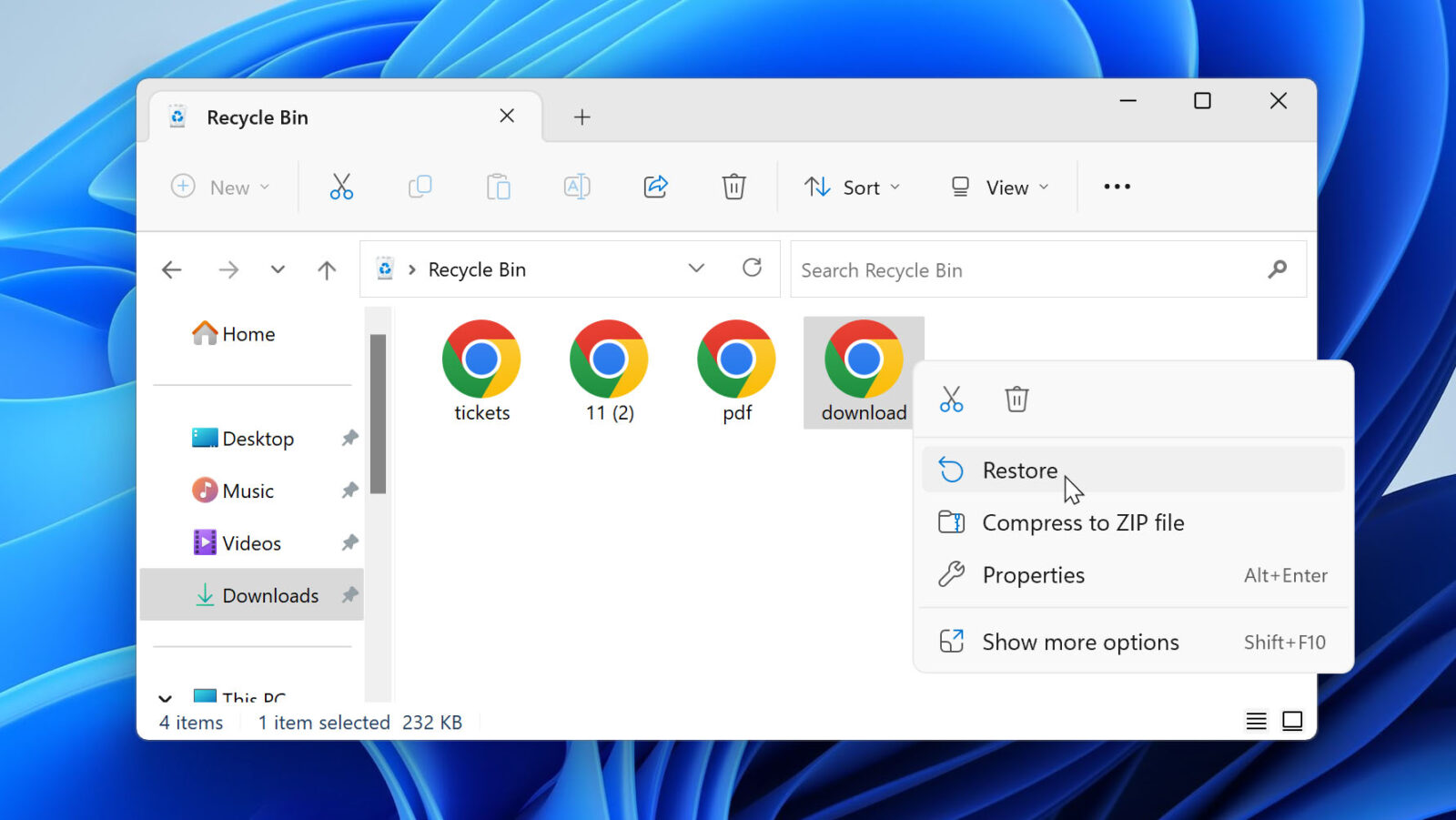This screenshot has width=1456, height=820.
Task: Click inside the Search Recycle Bin field
Action: (x=1001, y=269)
